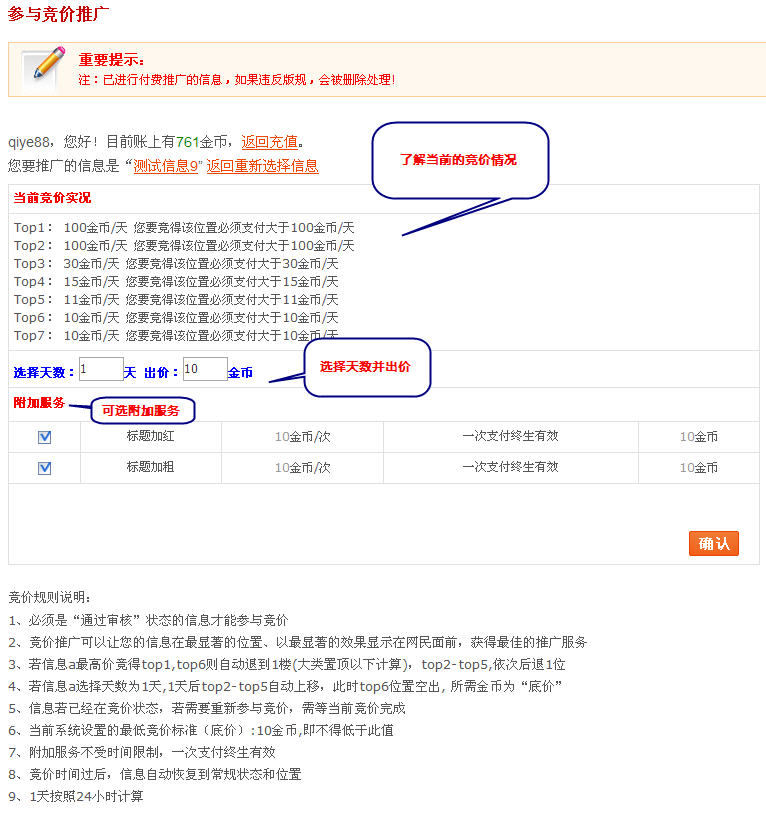Click the 可选附加服务 callout bubble
Image resolution: width=766 pixels, height=819 pixels.
[142, 410]
